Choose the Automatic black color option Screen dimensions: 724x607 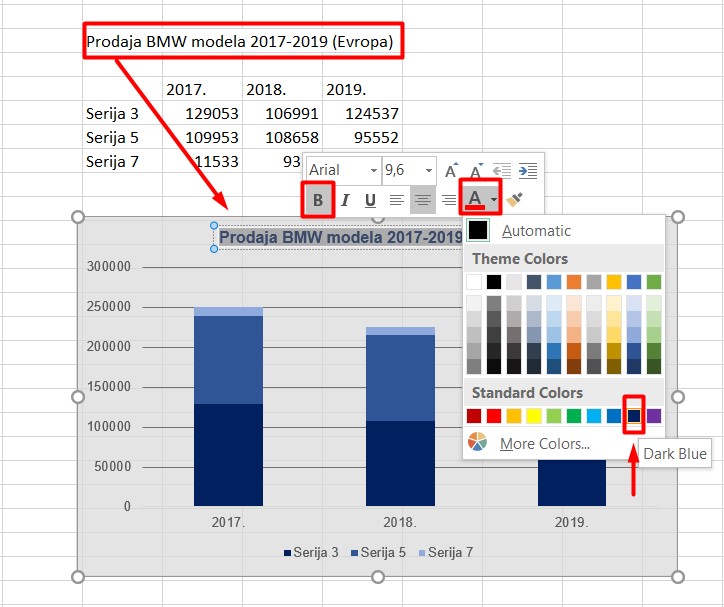point(563,230)
